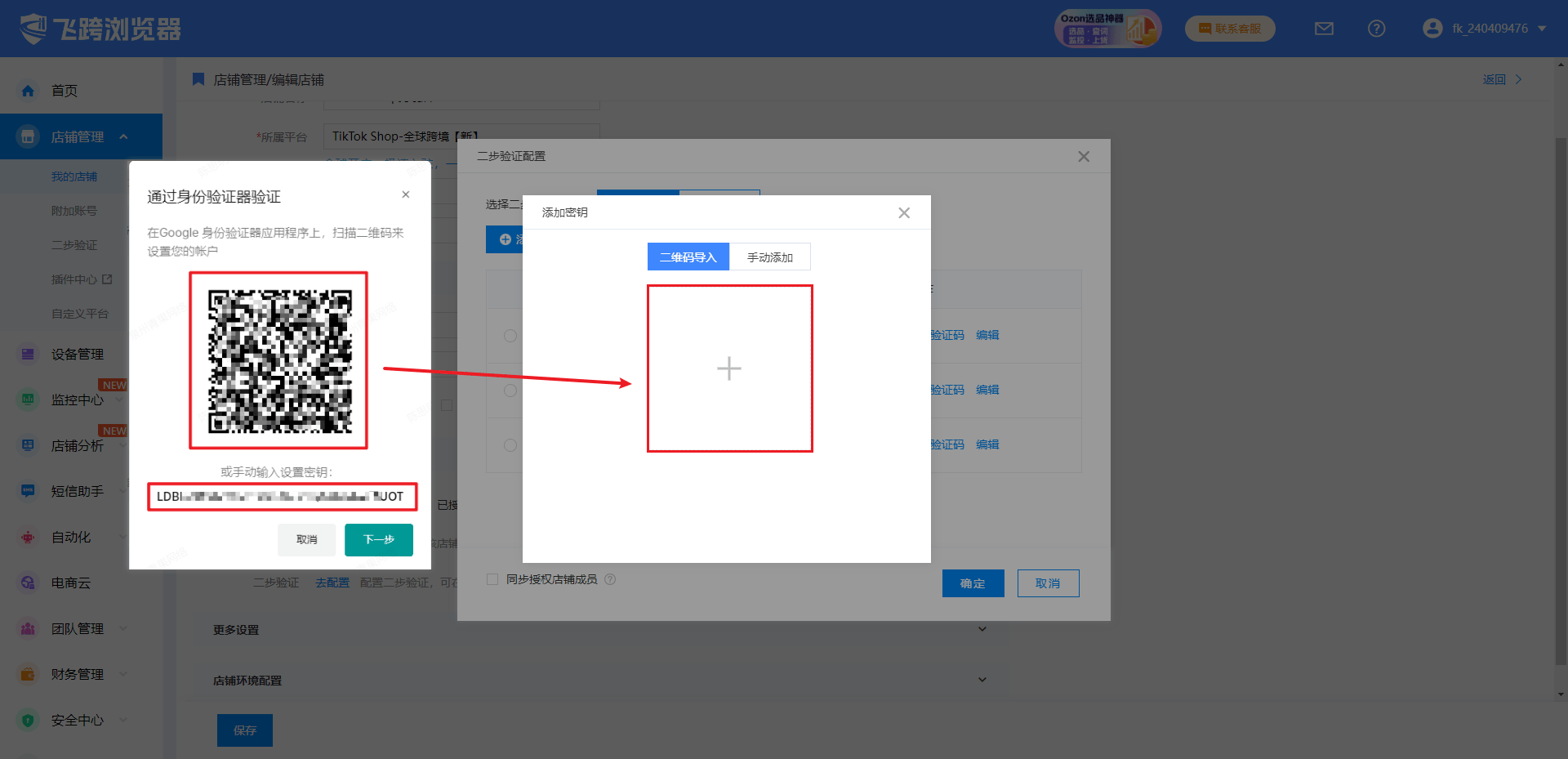Viewport: 1568px width, 759px height.
Task: Expand the 团队管理 menu chevron
Action: click(x=123, y=628)
